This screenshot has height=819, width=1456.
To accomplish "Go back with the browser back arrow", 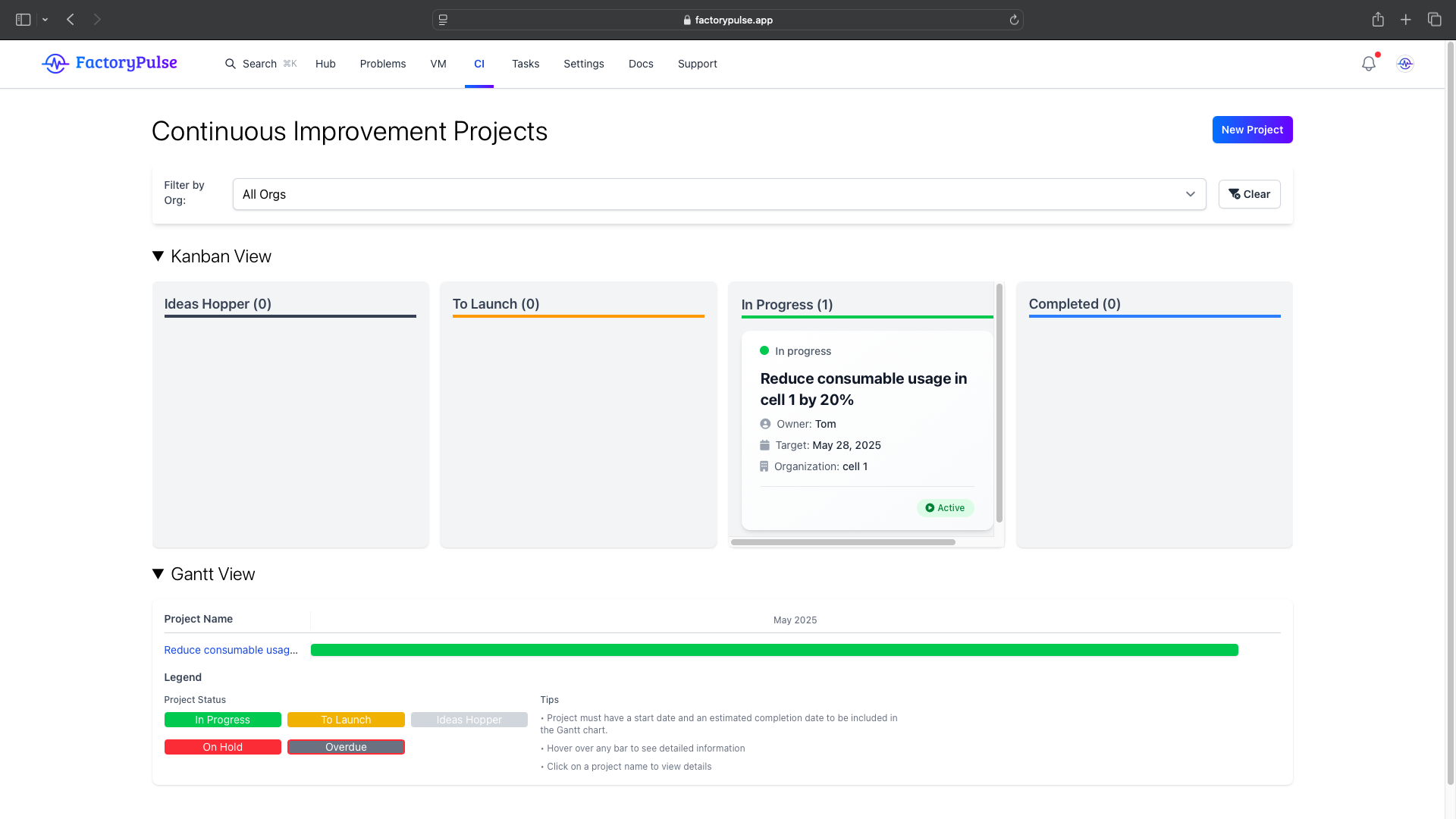I will (71, 20).
